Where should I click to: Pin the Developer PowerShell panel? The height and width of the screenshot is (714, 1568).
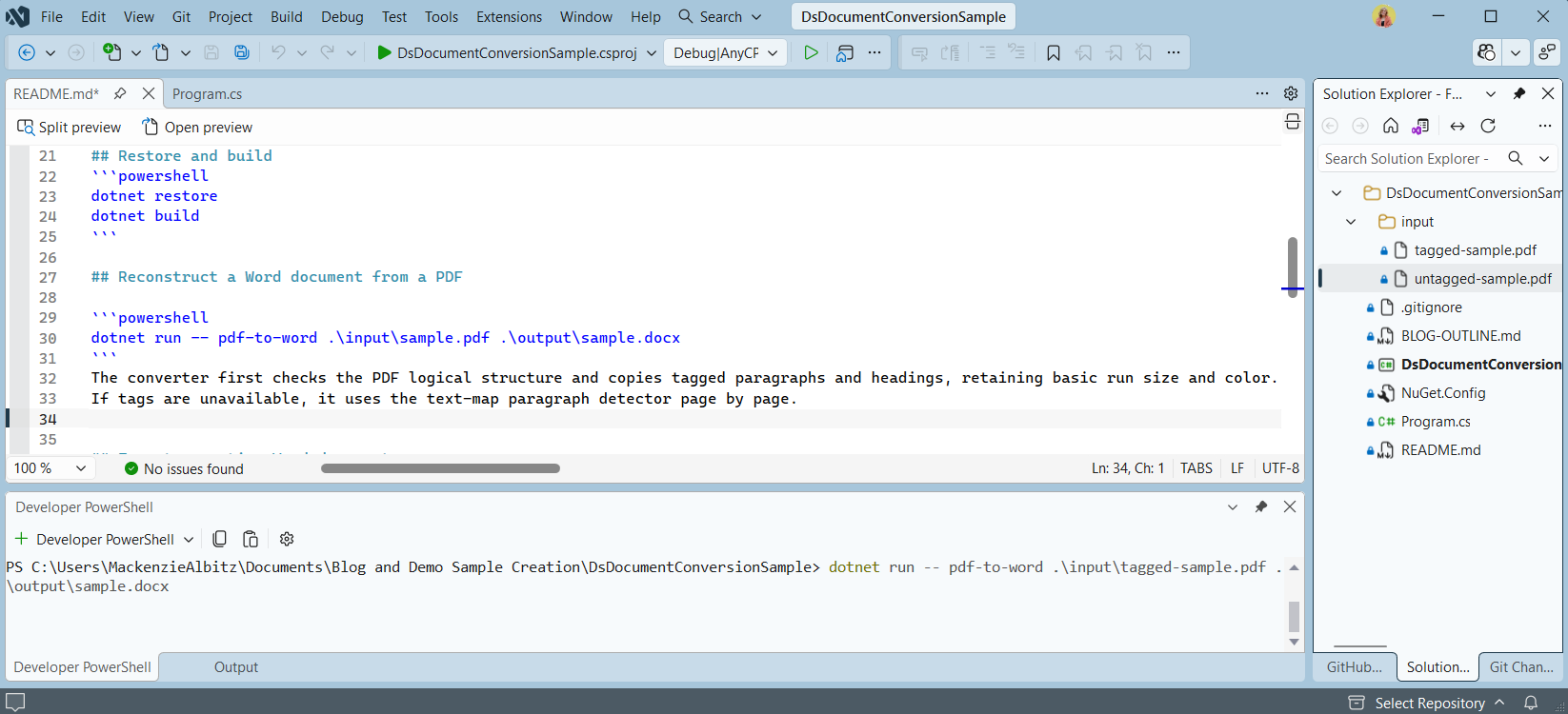pyautogui.click(x=1261, y=506)
